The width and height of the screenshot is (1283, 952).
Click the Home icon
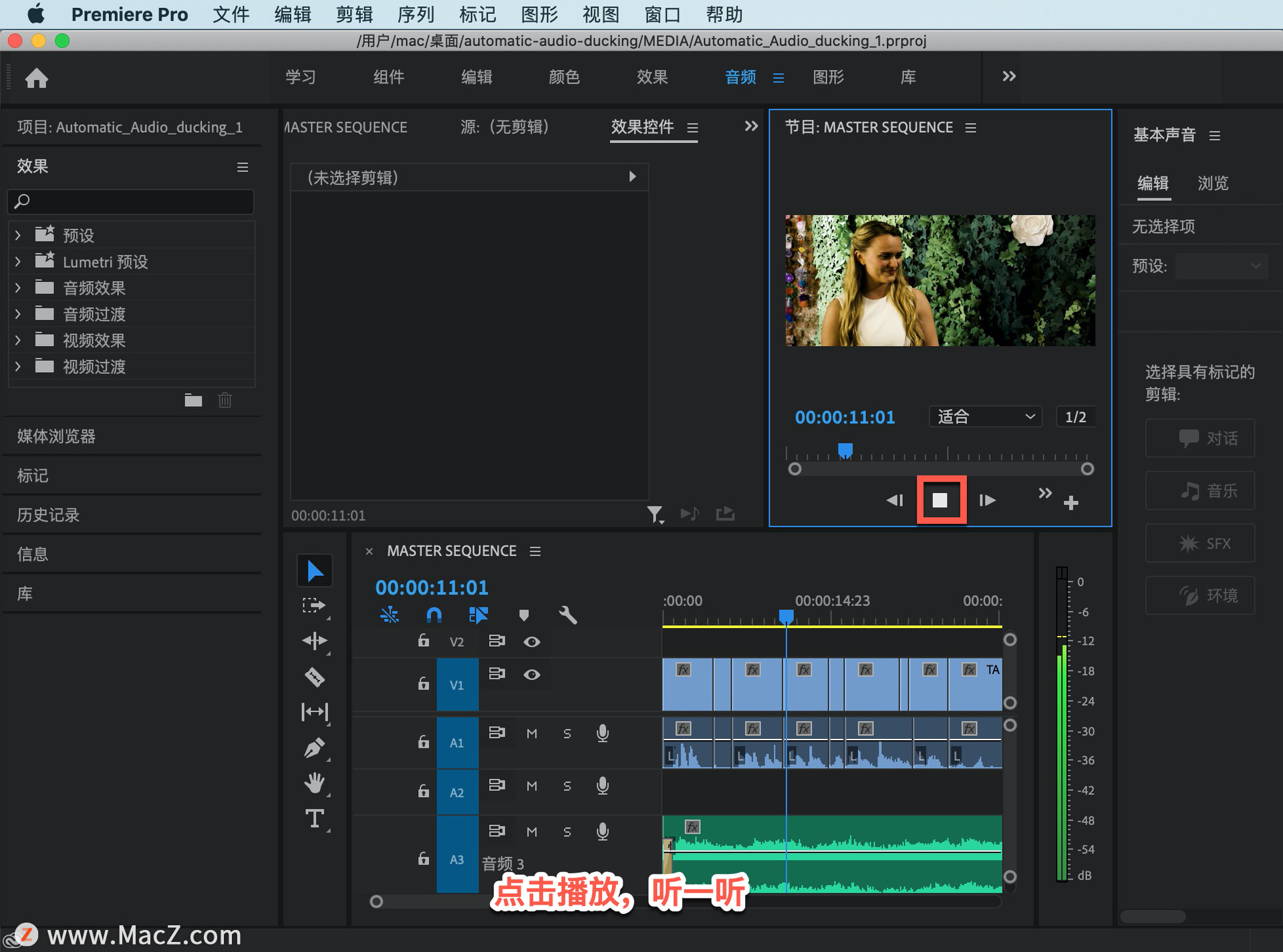pyautogui.click(x=37, y=78)
